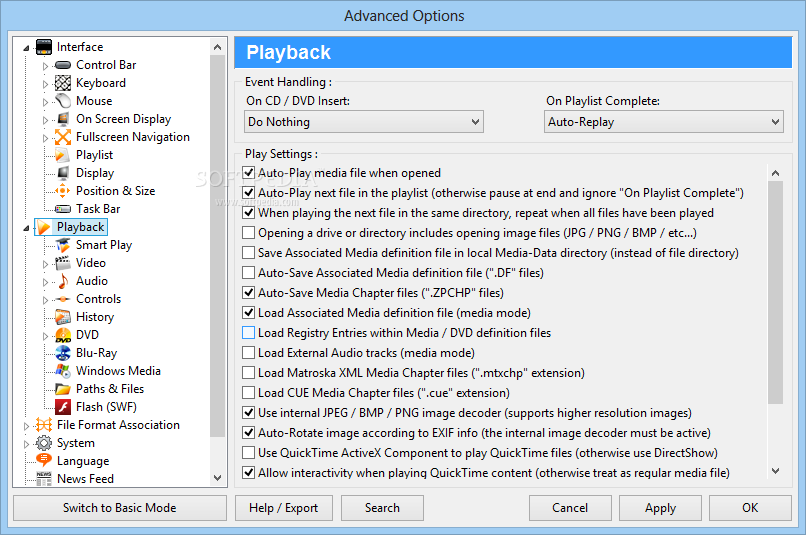The height and width of the screenshot is (535, 806).
Task: Select Blu-Ray in the tree
Action: 97,353
